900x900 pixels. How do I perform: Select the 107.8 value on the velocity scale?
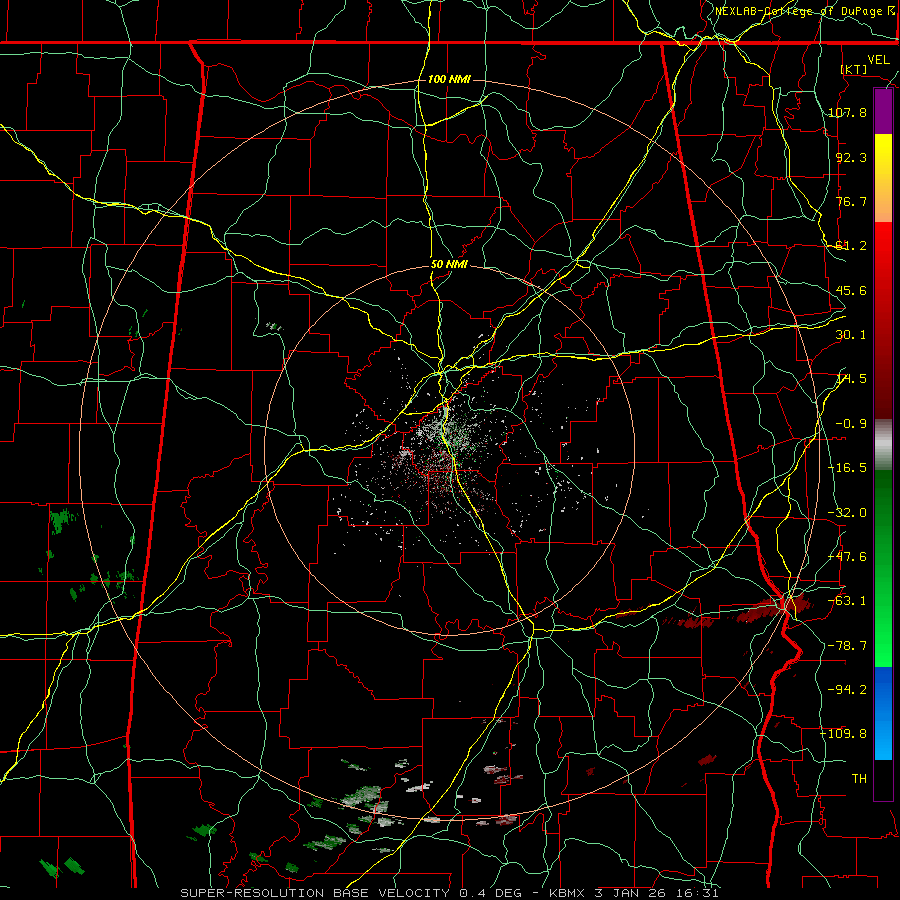(x=847, y=112)
